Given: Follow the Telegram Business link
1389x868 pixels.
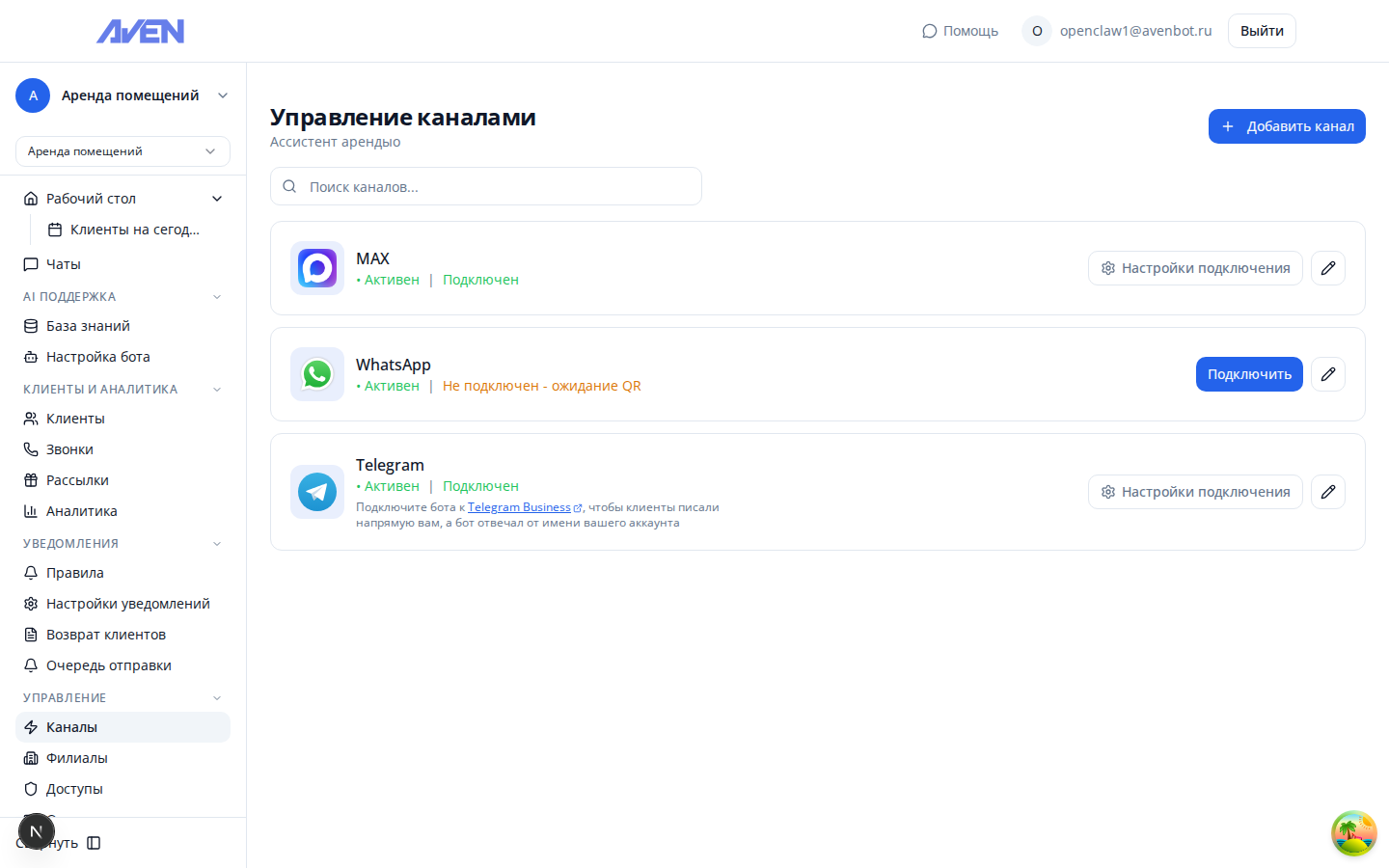Looking at the screenshot, I should tap(519, 507).
